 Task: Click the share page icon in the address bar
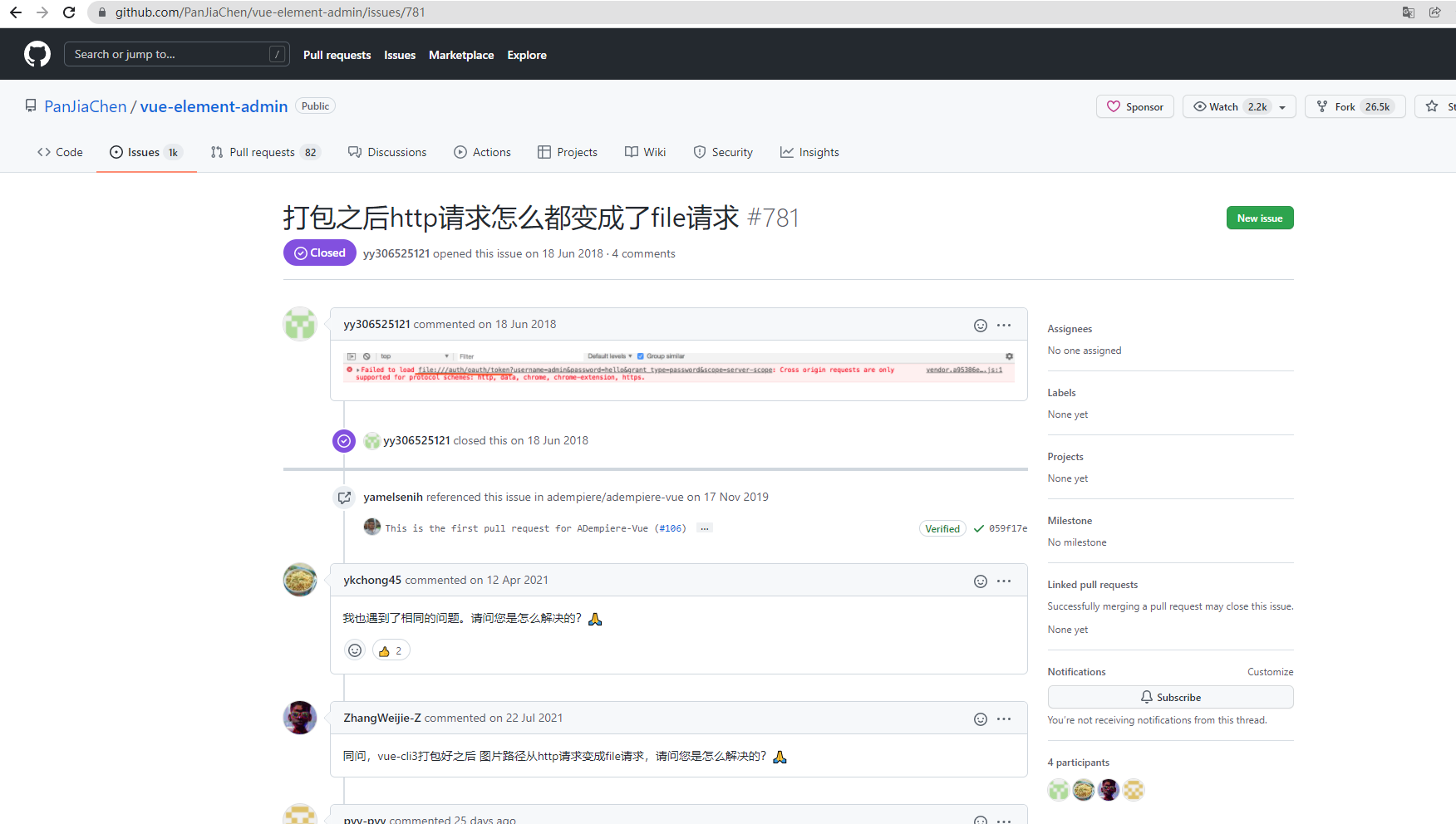click(1434, 12)
